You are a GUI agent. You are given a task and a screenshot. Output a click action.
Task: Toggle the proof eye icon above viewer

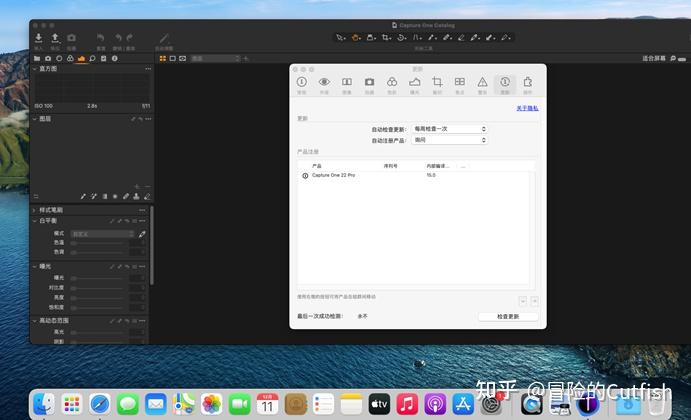pos(183,58)
